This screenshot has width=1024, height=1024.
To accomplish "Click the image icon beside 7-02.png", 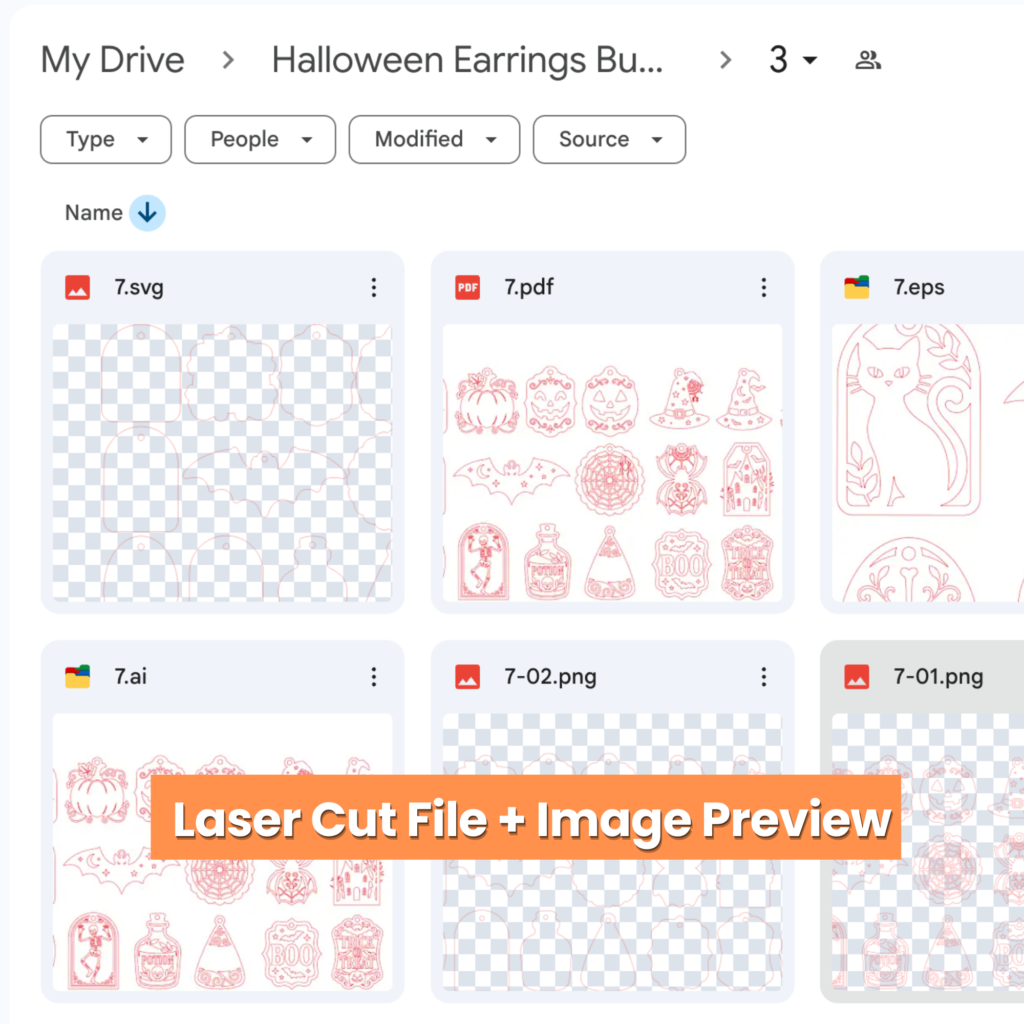I will click(x=468, y=677).
